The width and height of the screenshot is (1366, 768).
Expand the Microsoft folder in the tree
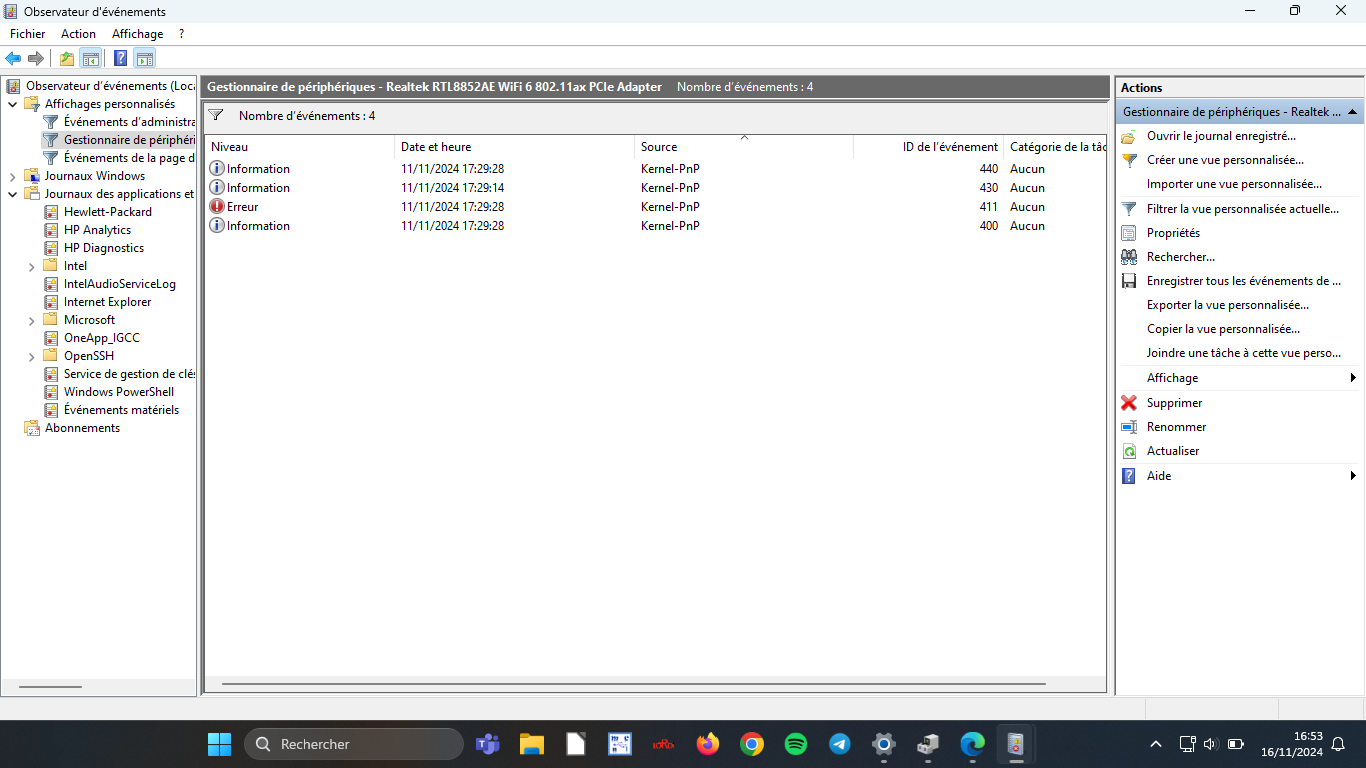31,320
